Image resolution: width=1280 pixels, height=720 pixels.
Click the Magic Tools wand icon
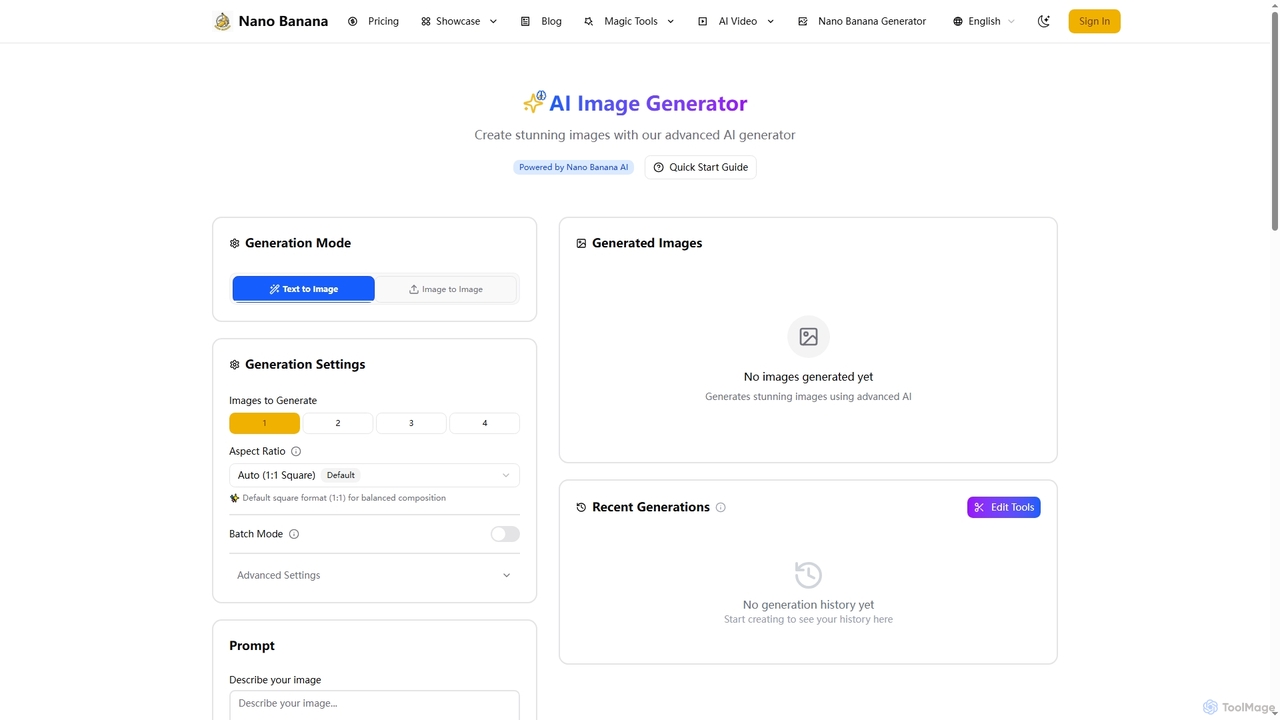tap(588, 21)
